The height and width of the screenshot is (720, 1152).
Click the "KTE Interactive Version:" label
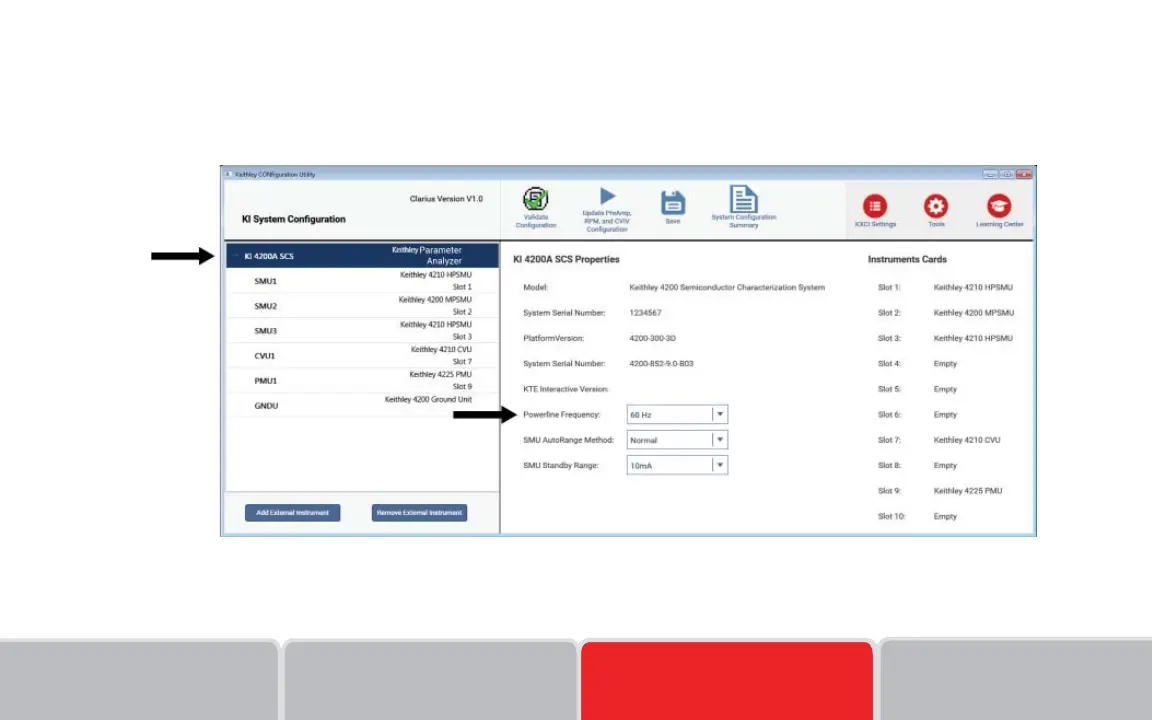point(566,389)
